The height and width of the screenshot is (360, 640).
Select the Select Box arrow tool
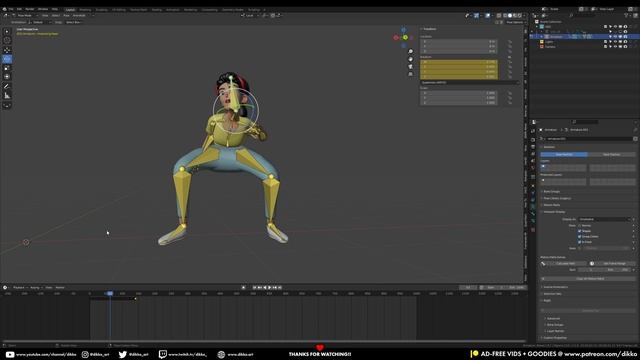7,31
